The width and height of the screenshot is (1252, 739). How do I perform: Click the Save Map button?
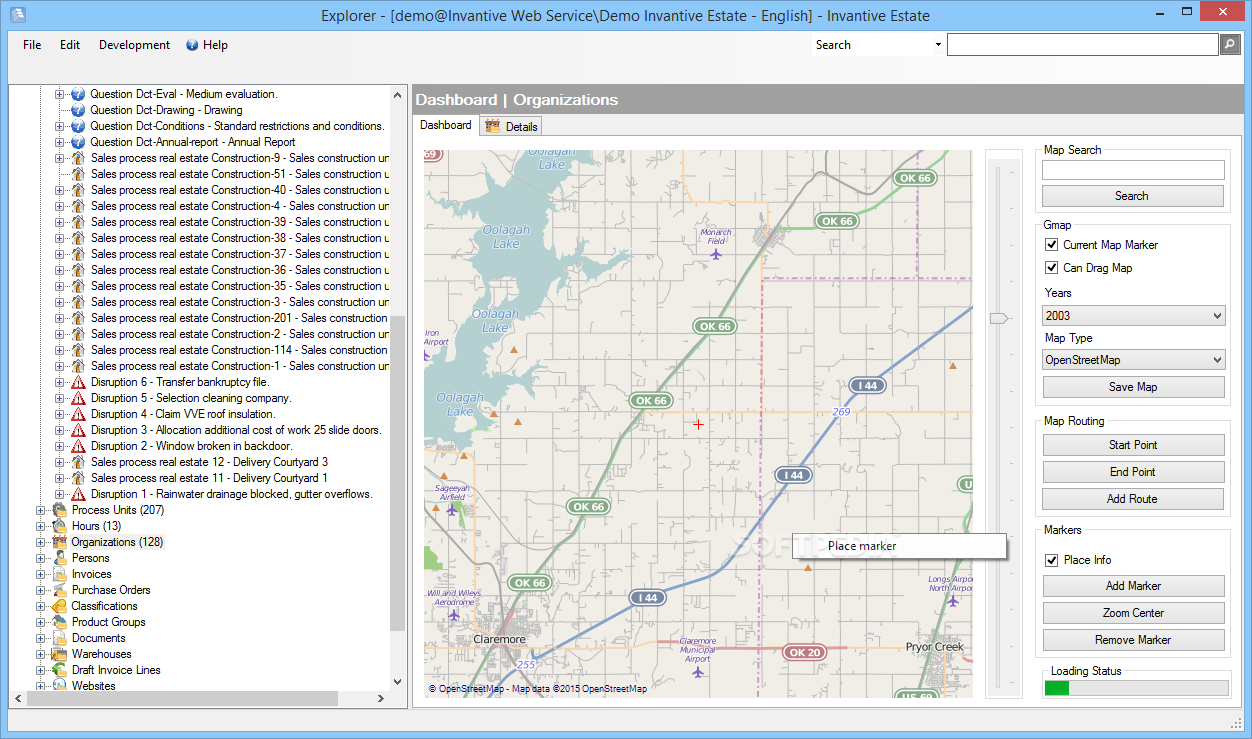(x=1133, y=387)
